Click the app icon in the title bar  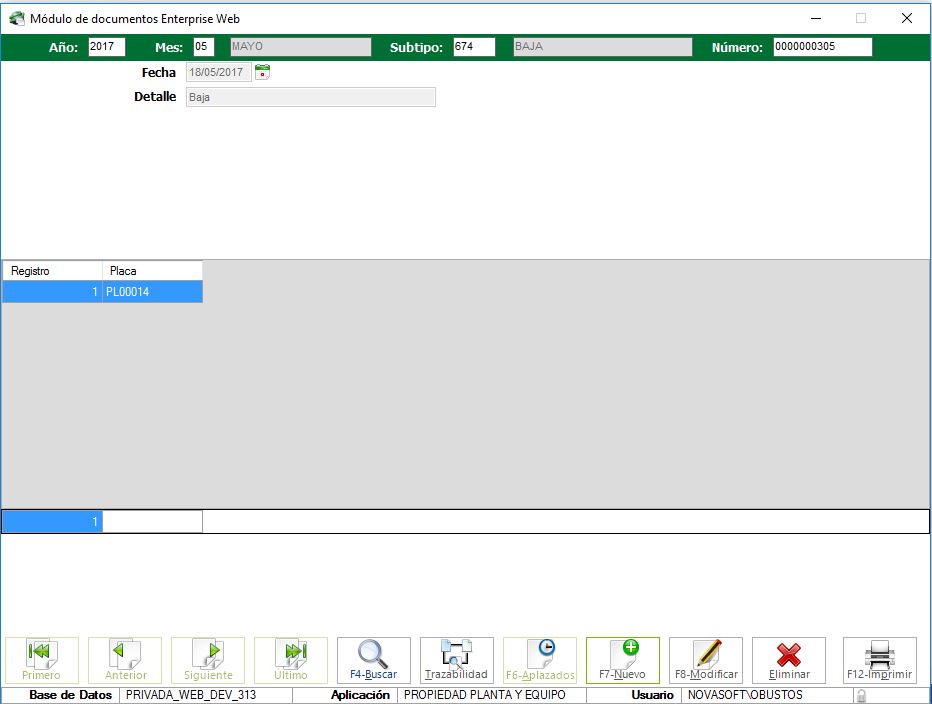(x=17, y=18)
